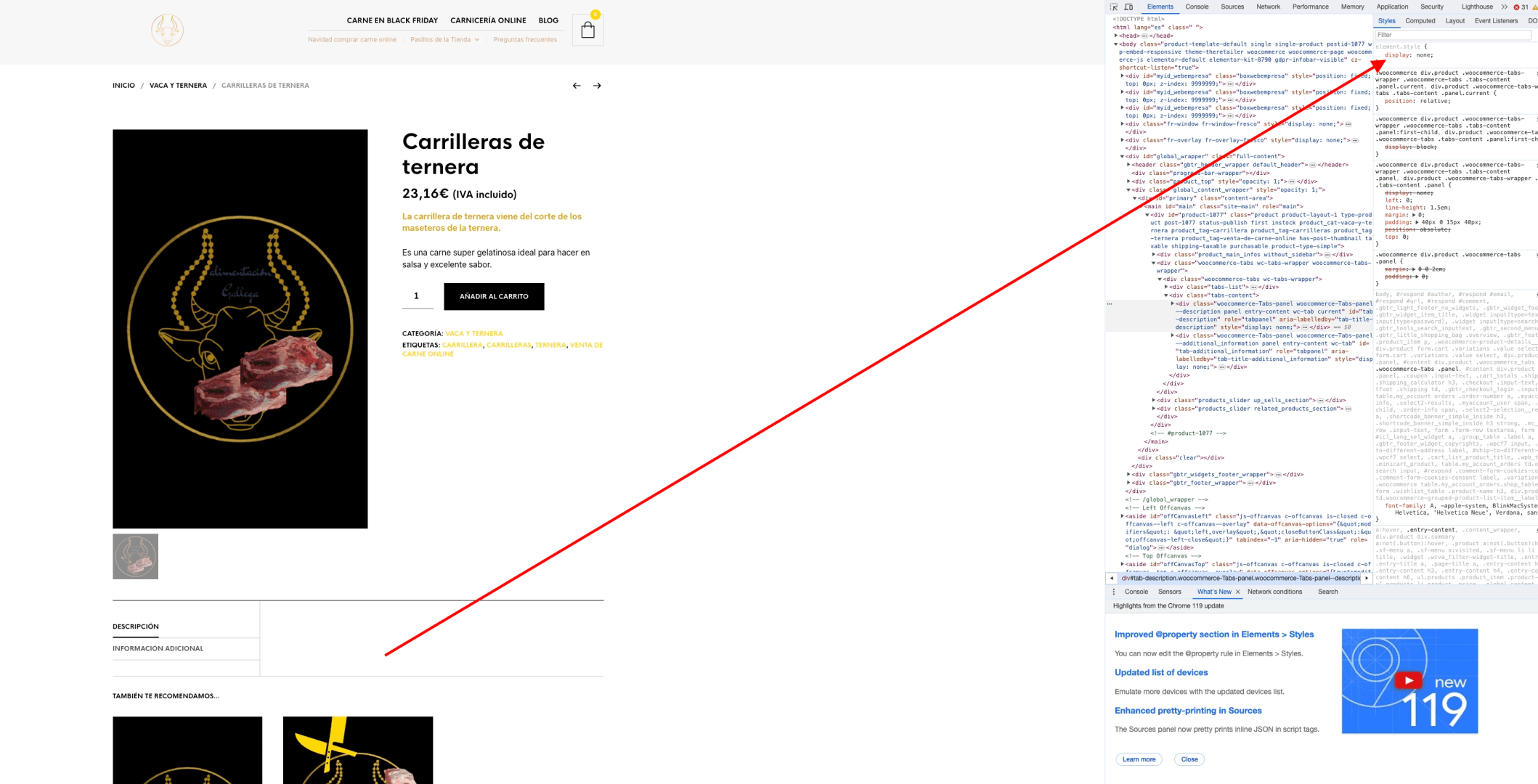The width and height of the screenshot is (1538, 784).
Task: Click the product quantity input field
Action: [418, 296]
